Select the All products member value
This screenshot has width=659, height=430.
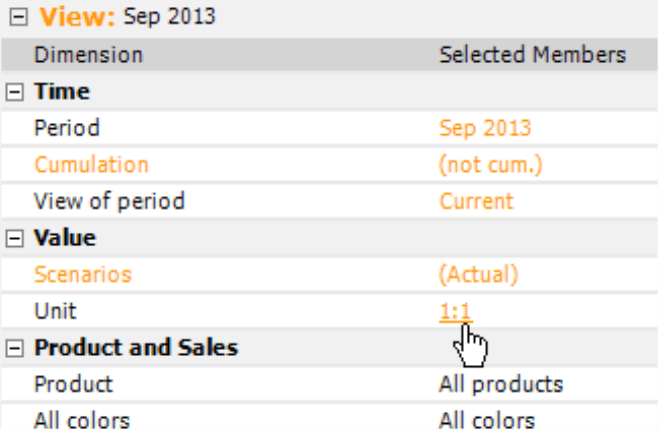point(501,384)
